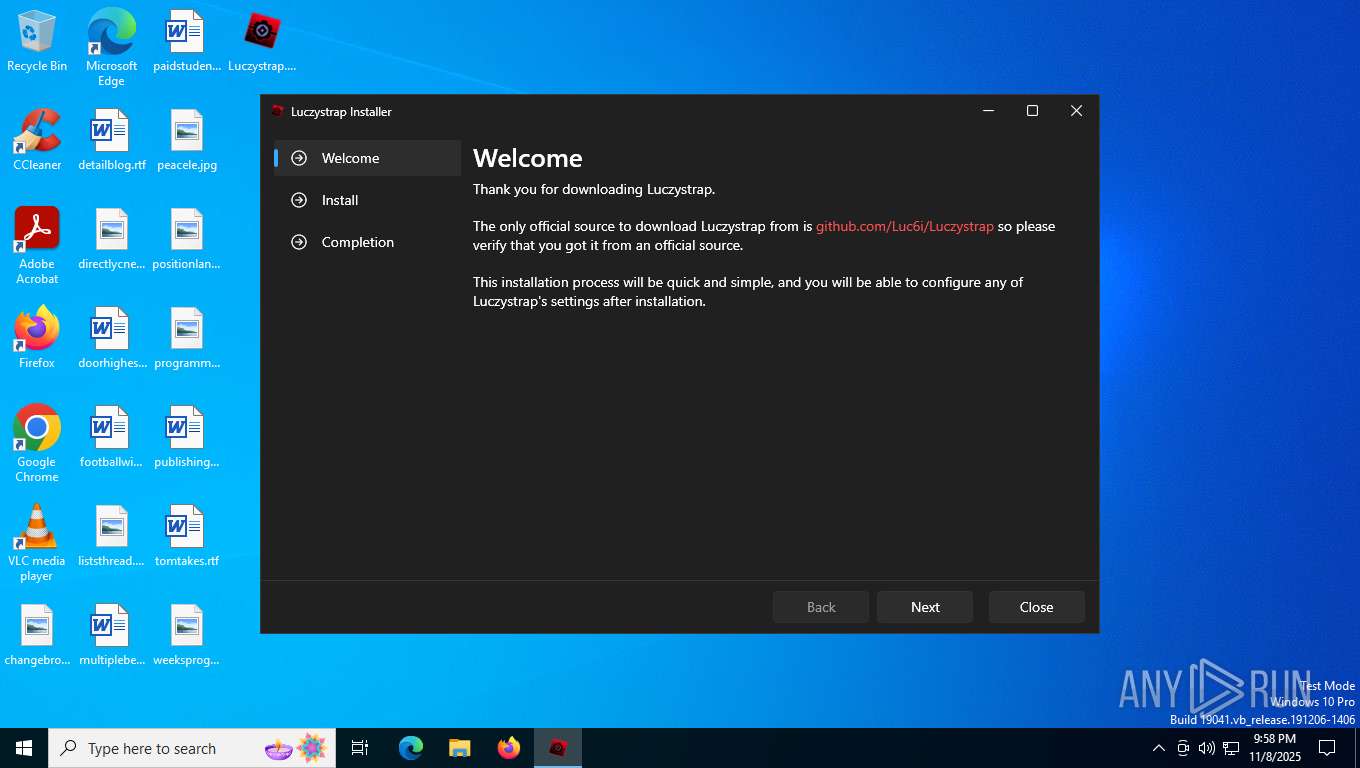The image size is (1360, 768).
Task: Open File Explorer from the taskbar
Action: tap(460, 748)
